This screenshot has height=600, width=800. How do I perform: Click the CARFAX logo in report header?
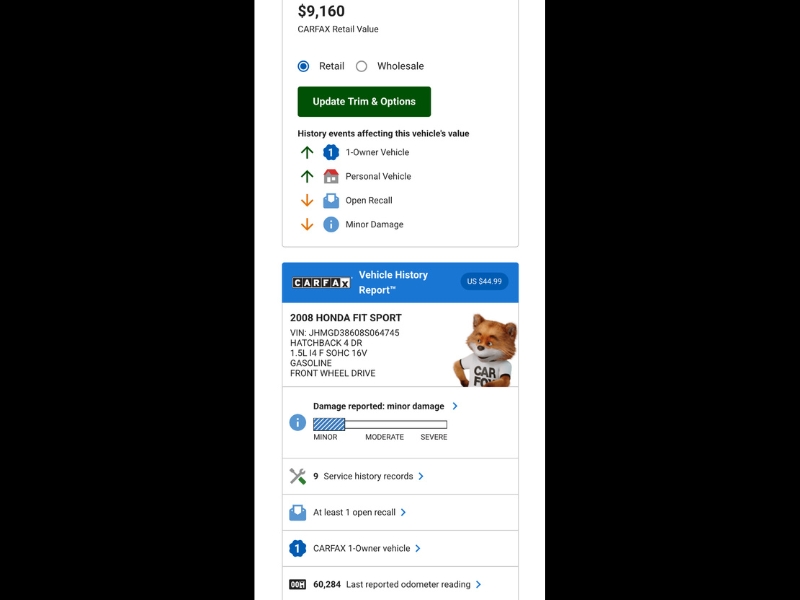[321, 283]
